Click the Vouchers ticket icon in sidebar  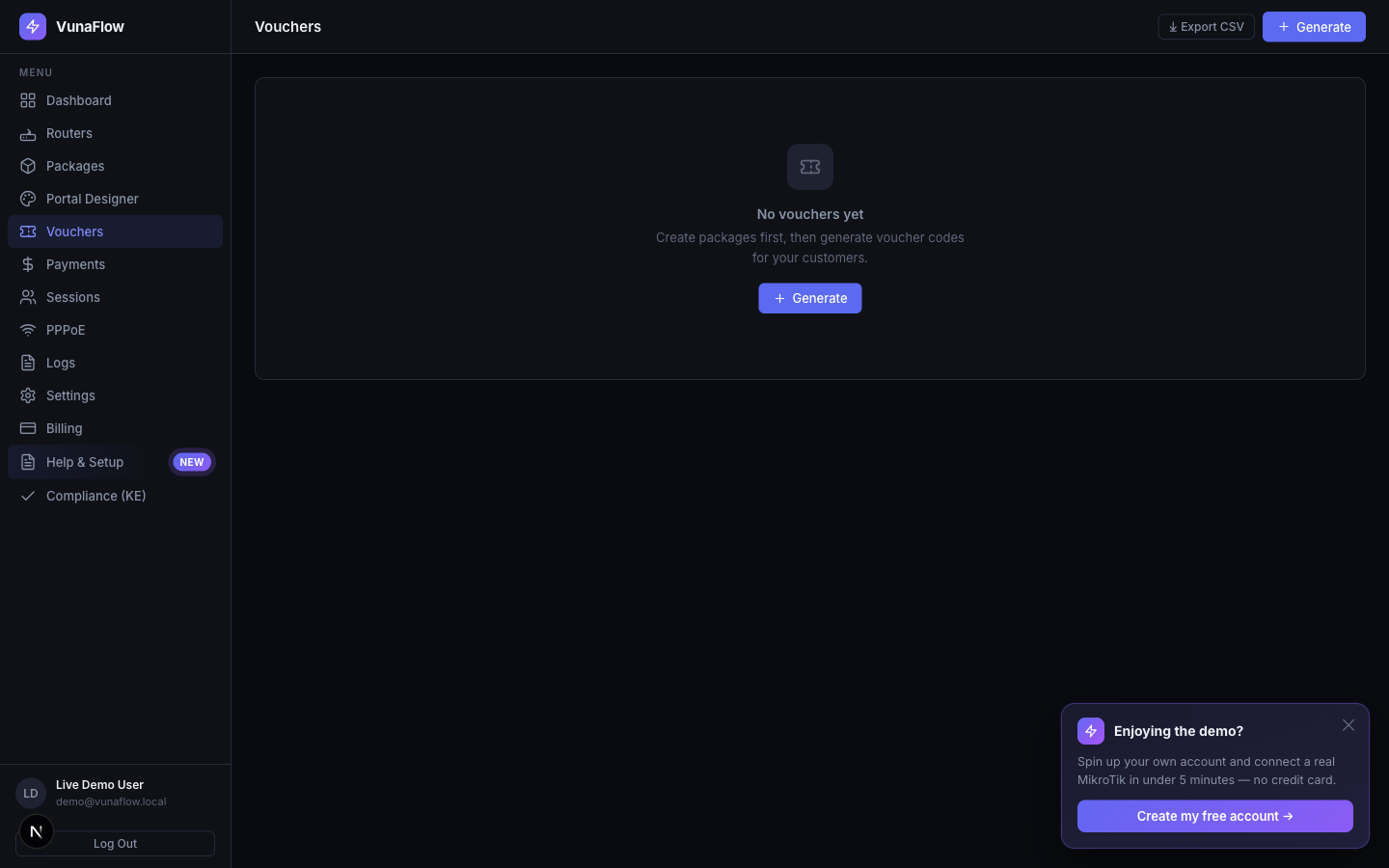(x=28, y=231)
